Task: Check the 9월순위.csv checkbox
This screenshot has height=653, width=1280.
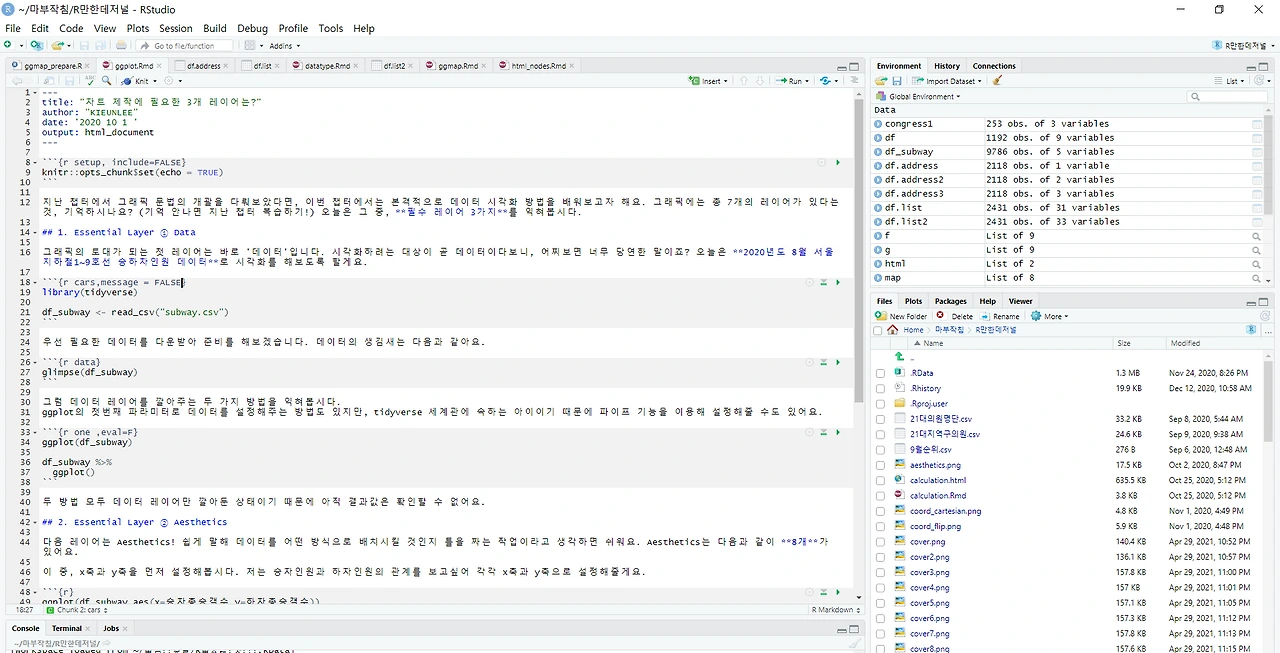Action: click(880, 450)
